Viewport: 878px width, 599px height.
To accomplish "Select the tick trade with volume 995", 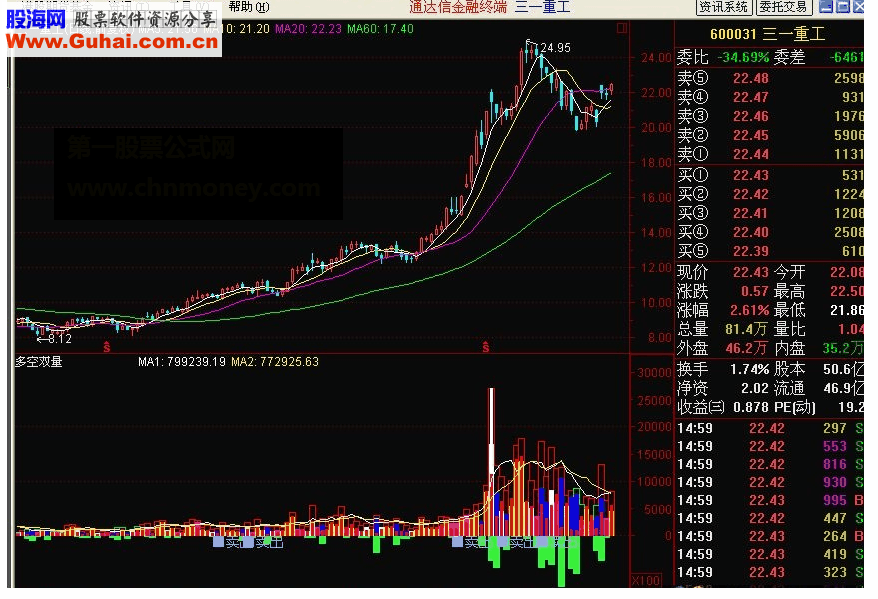I will [x=770, y=500].
